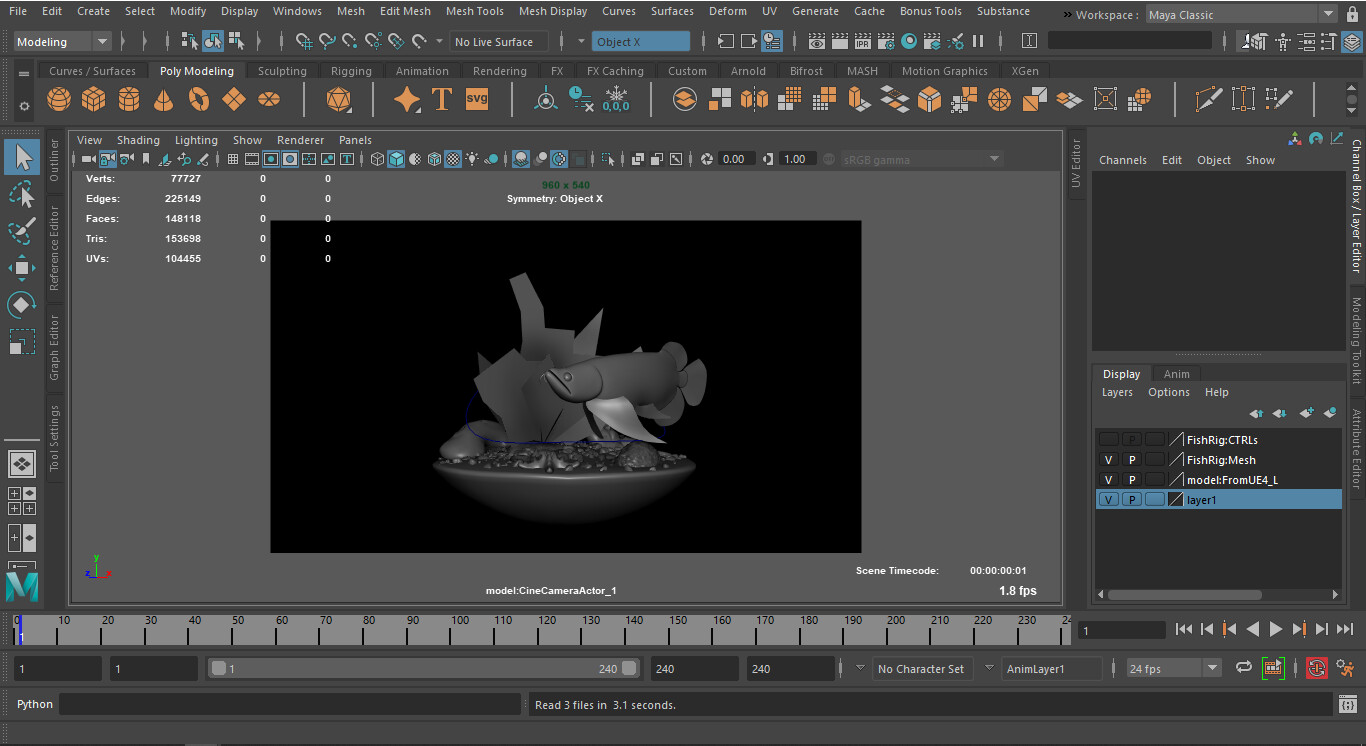Create a polygon cylinder from the shelf

129,99
